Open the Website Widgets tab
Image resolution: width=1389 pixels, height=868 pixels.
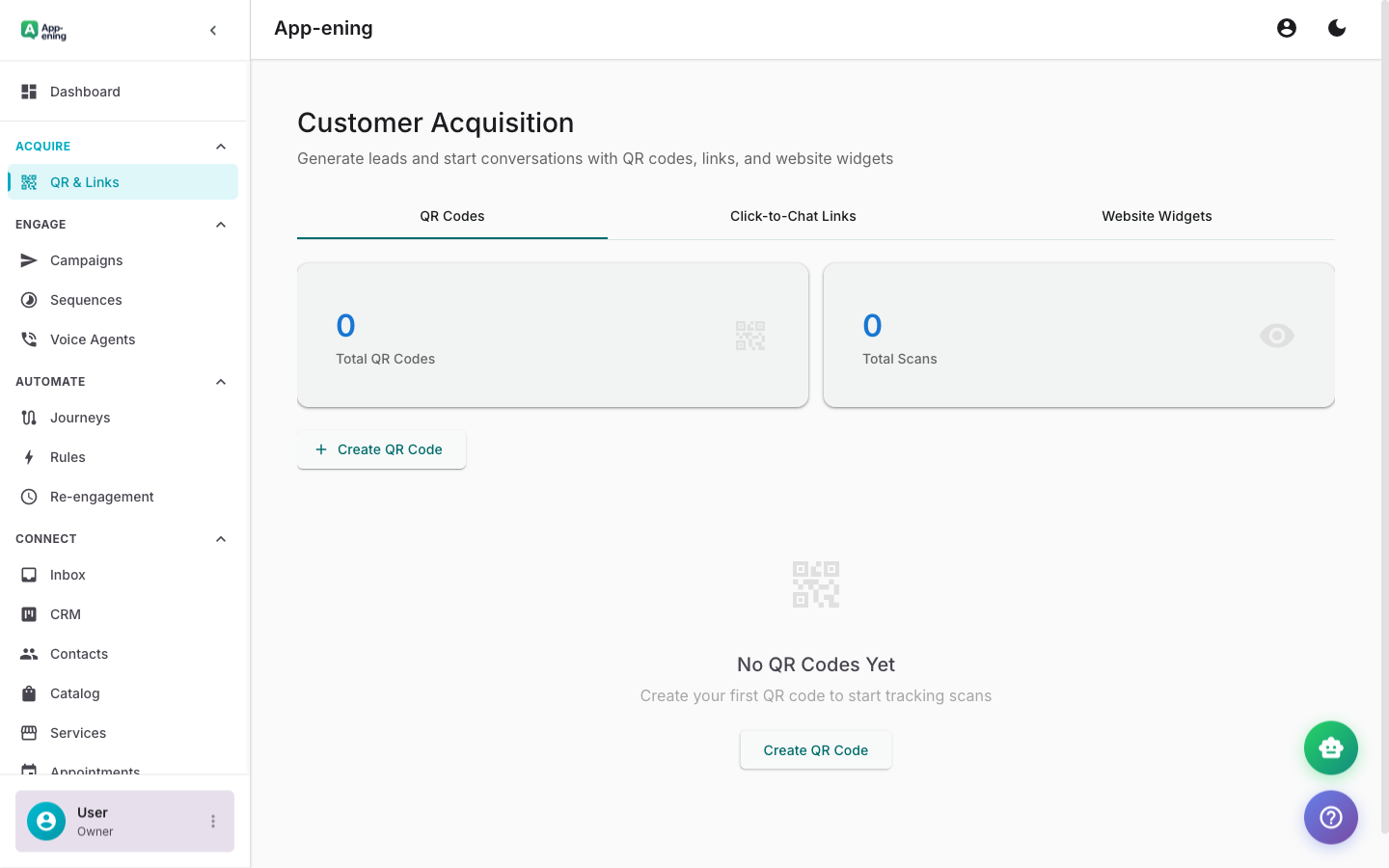[x=1157, y=216]
